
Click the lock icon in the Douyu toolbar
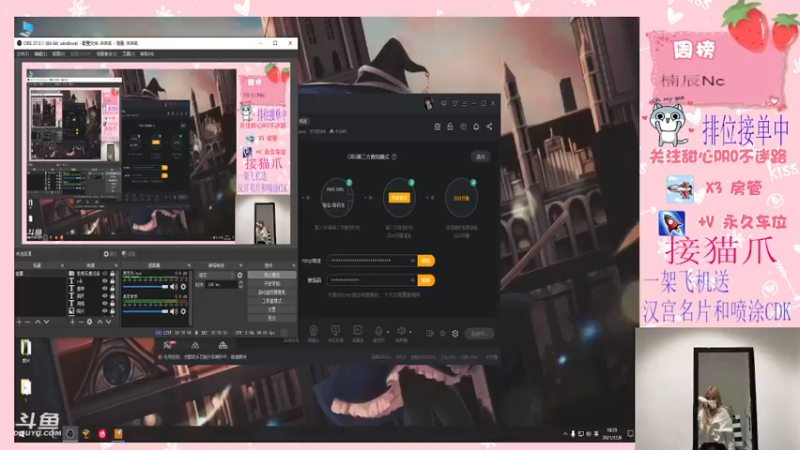click(x=450, y=127)
